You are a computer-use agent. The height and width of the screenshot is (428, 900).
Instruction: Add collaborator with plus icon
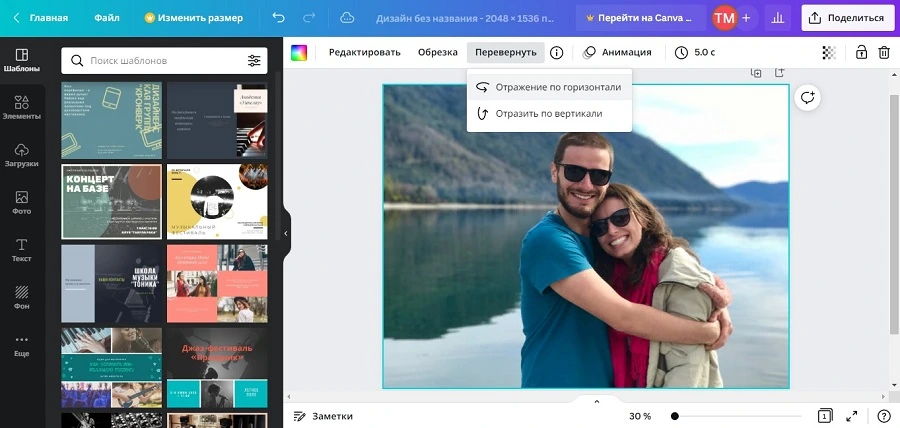[x=746, y=18]
